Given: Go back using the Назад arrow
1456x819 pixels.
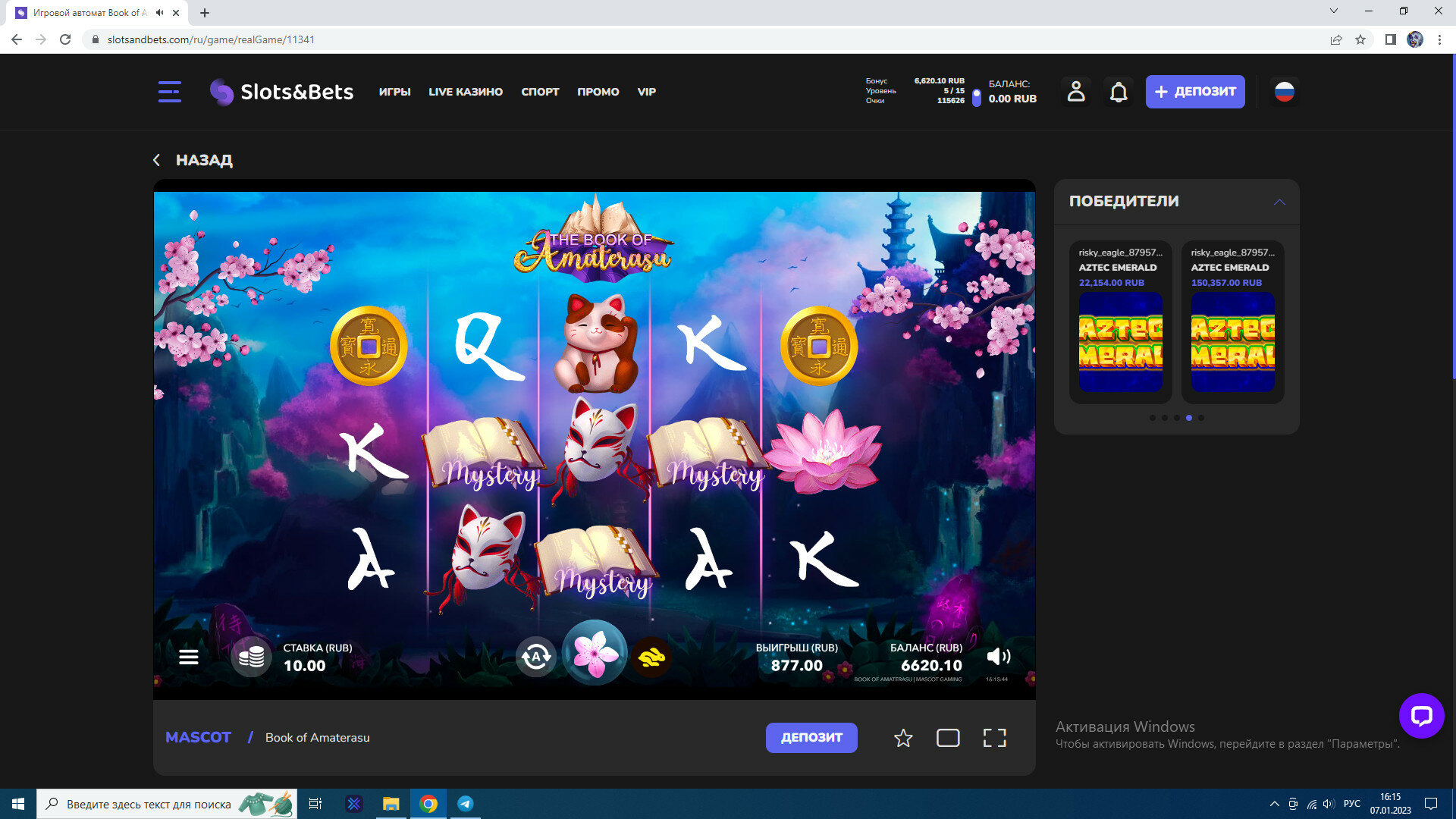Looking at the screenshot, I should pyautogui.click(x=157, y=160).
